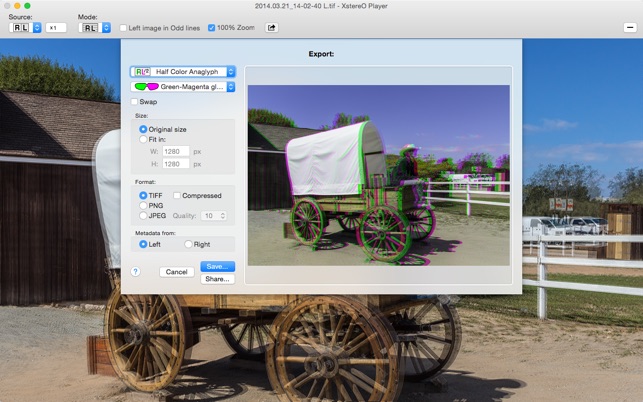Click the Half Color Anaglyph mode icon
Viewport: 643px width, 402px height.
(x=143, y=72)
